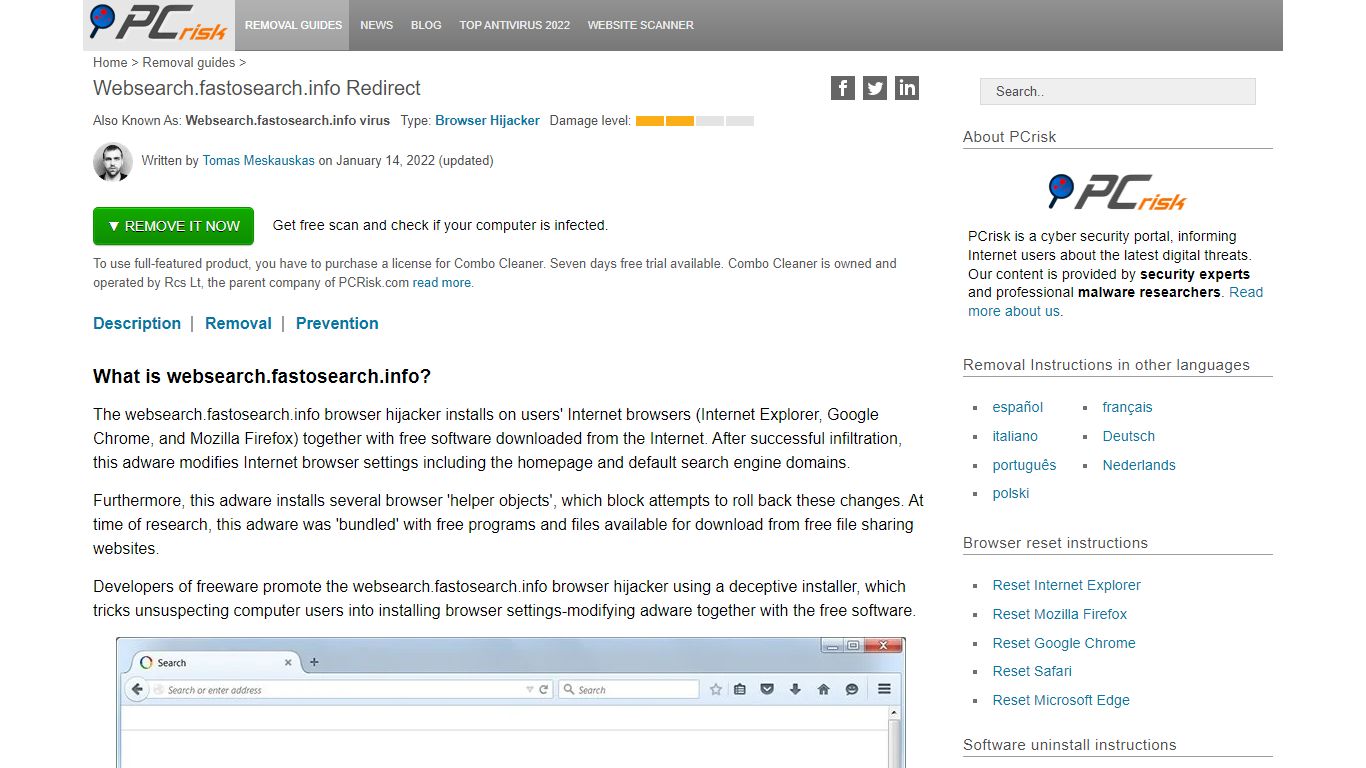Viewport: 1366px width, 768px height.
Task: Click the author's profile photo
Action: click(x=113, y=161)
